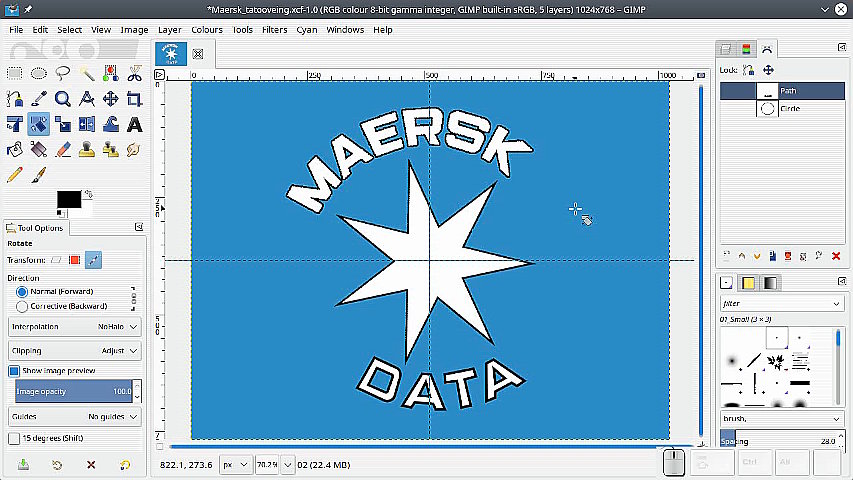Select the Clone stamp tool

[x=86, y=149]
